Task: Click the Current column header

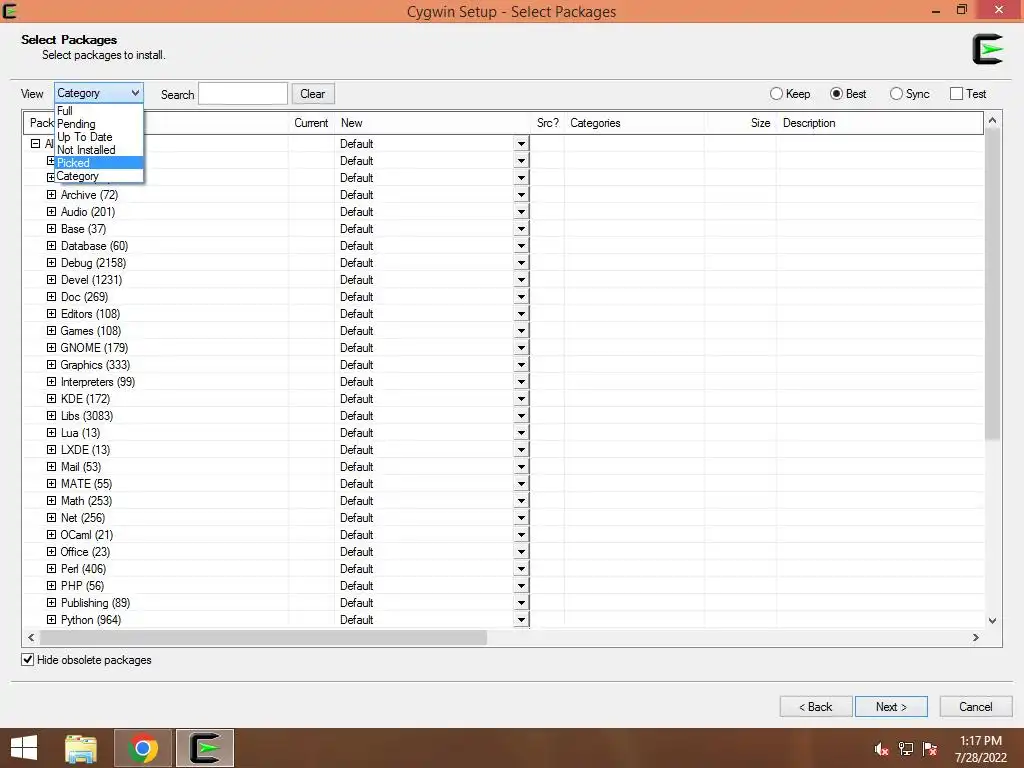Action: 311,123
